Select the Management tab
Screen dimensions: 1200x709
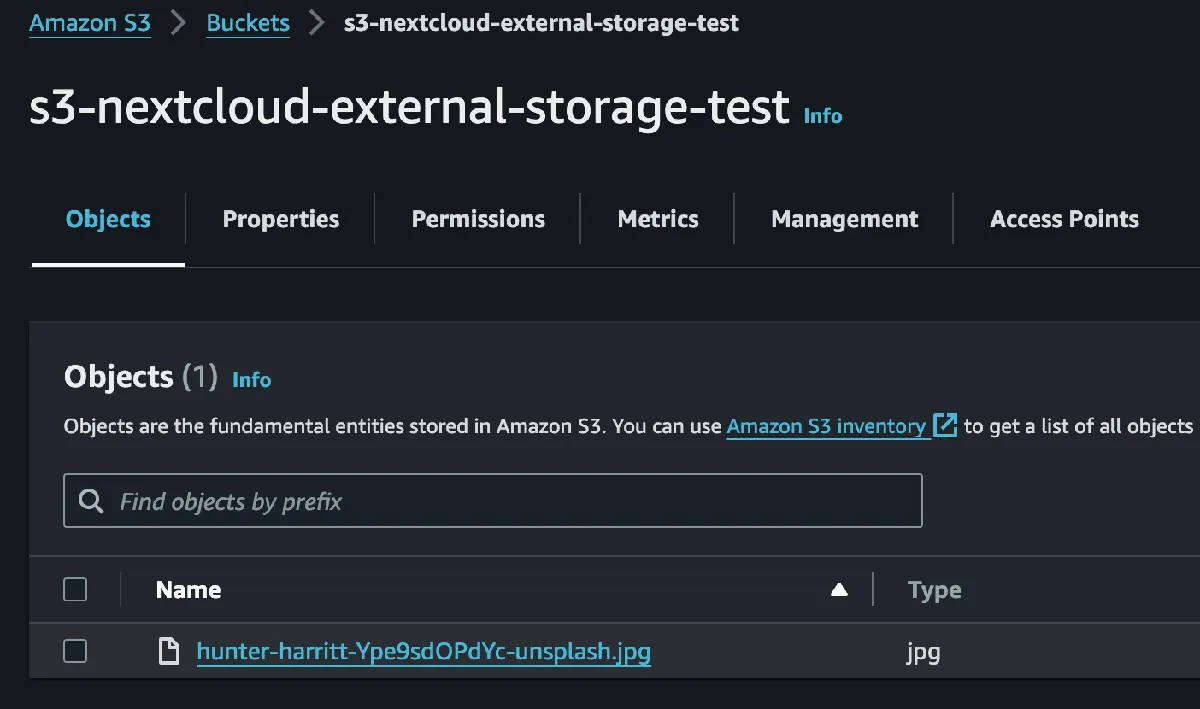[x=845, y=219]
